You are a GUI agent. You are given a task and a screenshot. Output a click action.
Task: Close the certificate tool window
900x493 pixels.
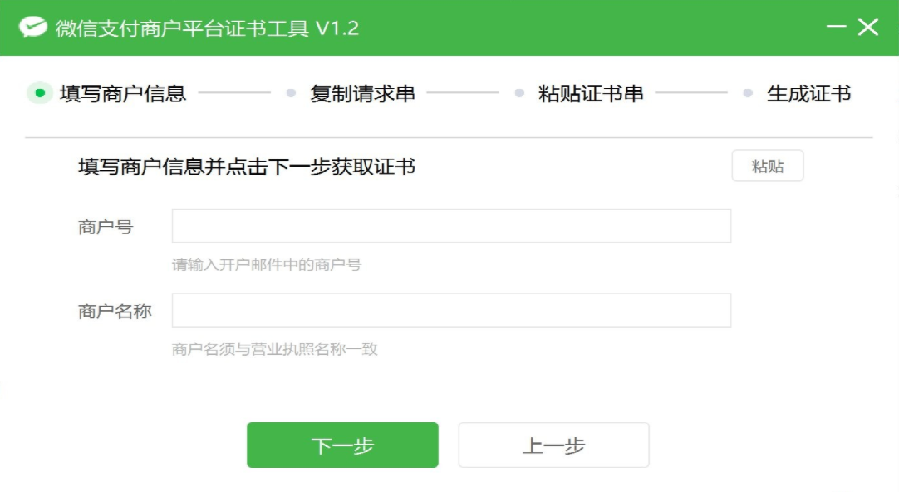coord(868,26)
